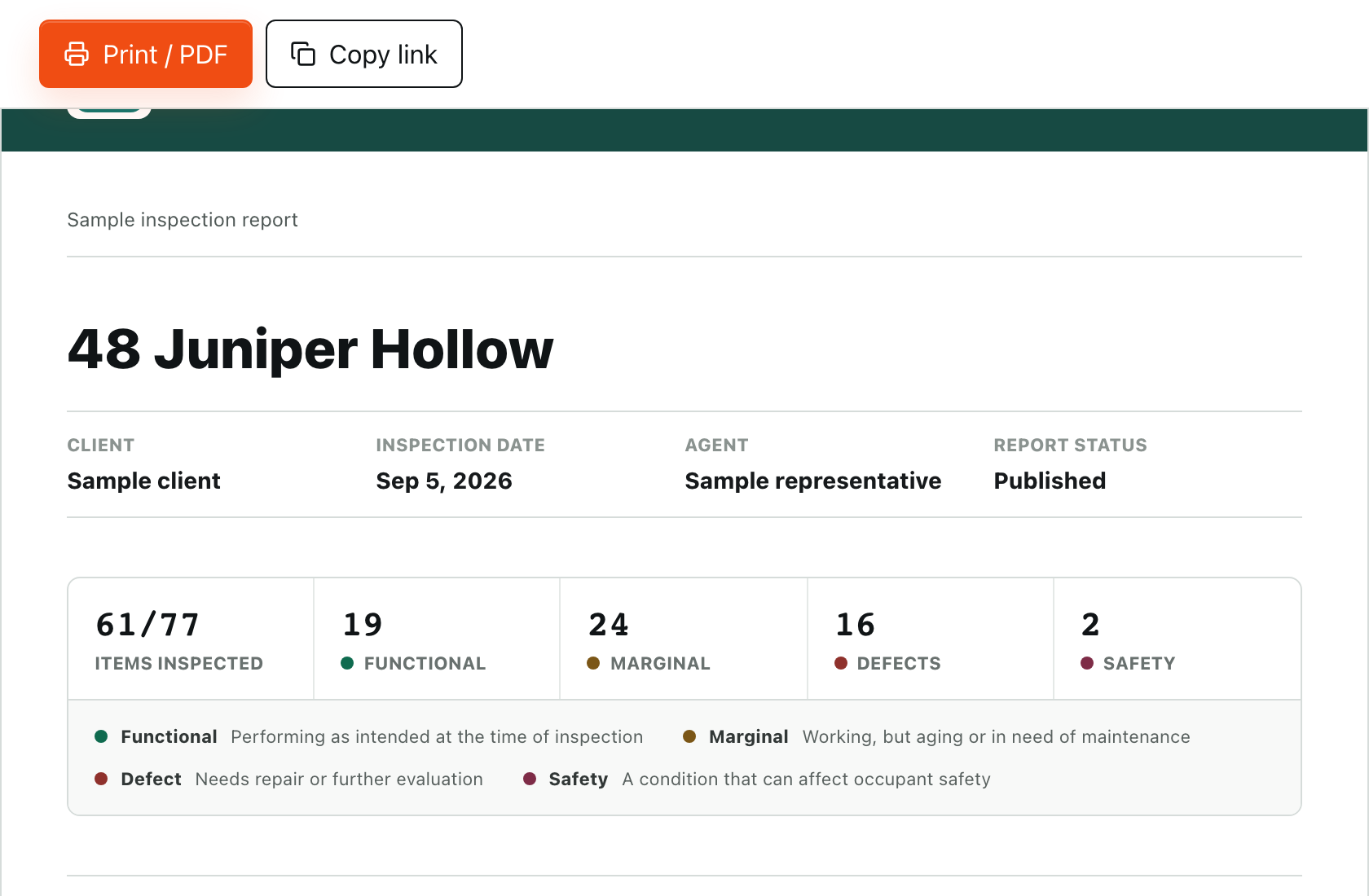Click the INSPECTION DATE field label
Screen dimensions: 1369x896
coord(460,445)
